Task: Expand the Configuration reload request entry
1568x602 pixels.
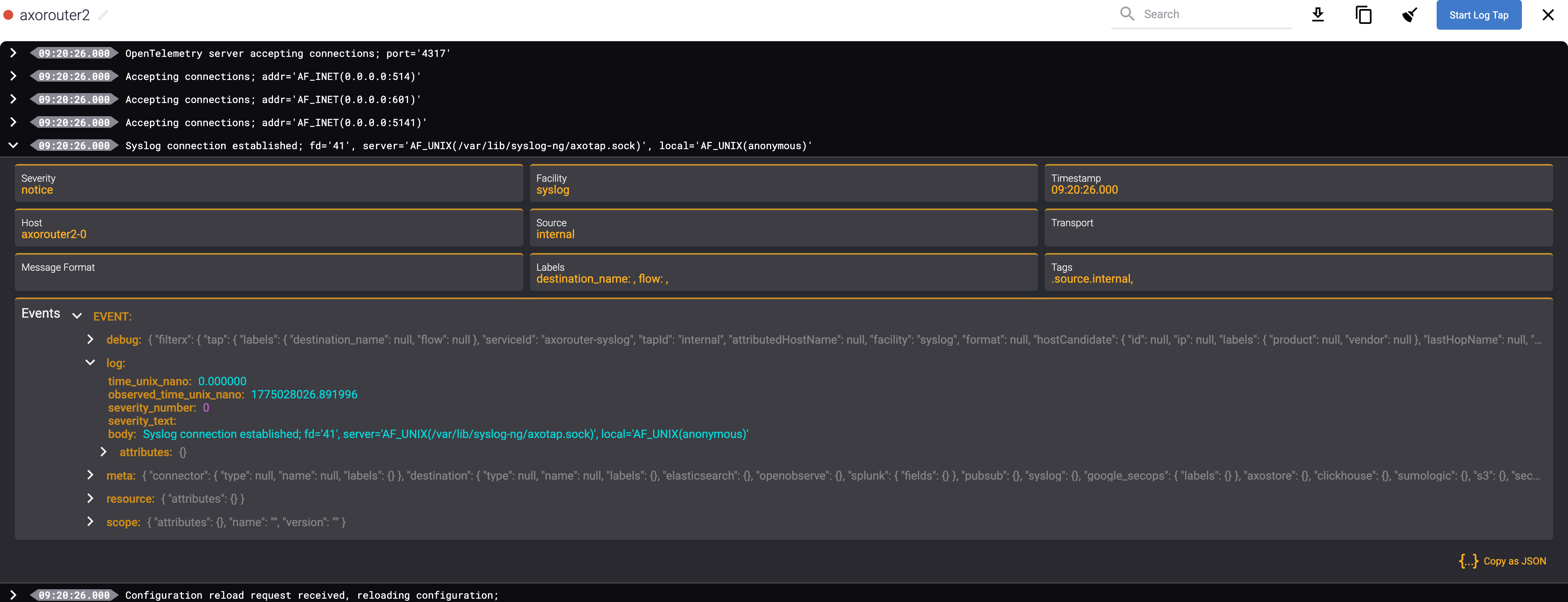Action: click(14, 595)
